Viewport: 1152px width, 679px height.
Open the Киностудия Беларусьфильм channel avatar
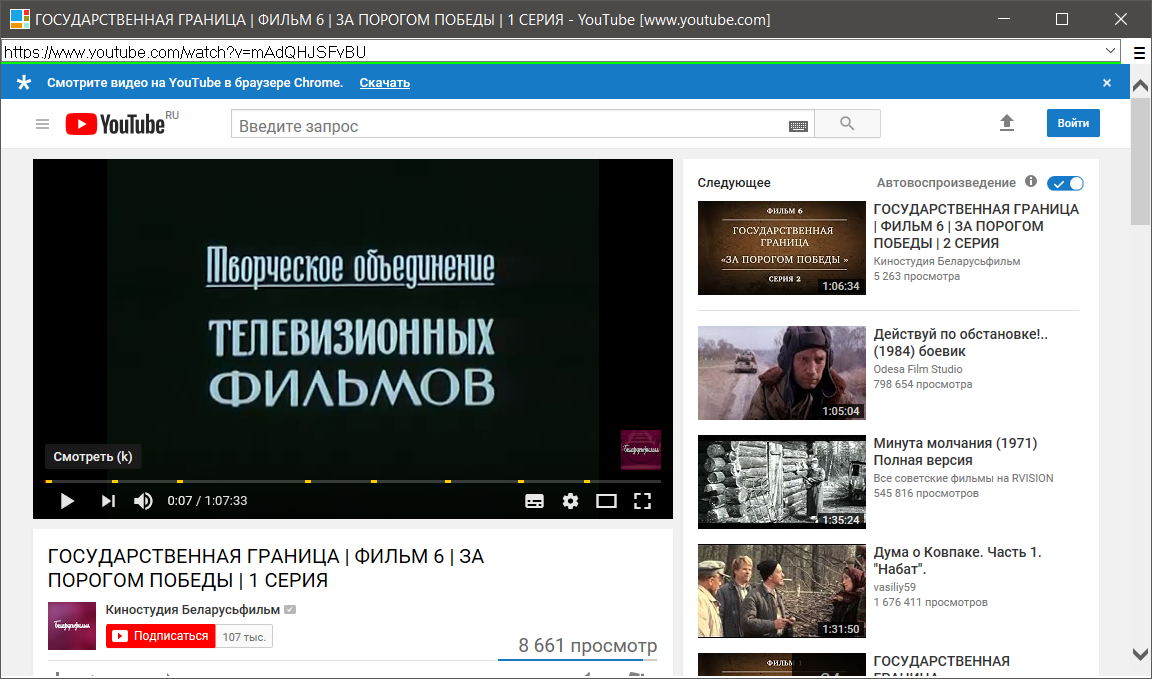coord(72,626)
